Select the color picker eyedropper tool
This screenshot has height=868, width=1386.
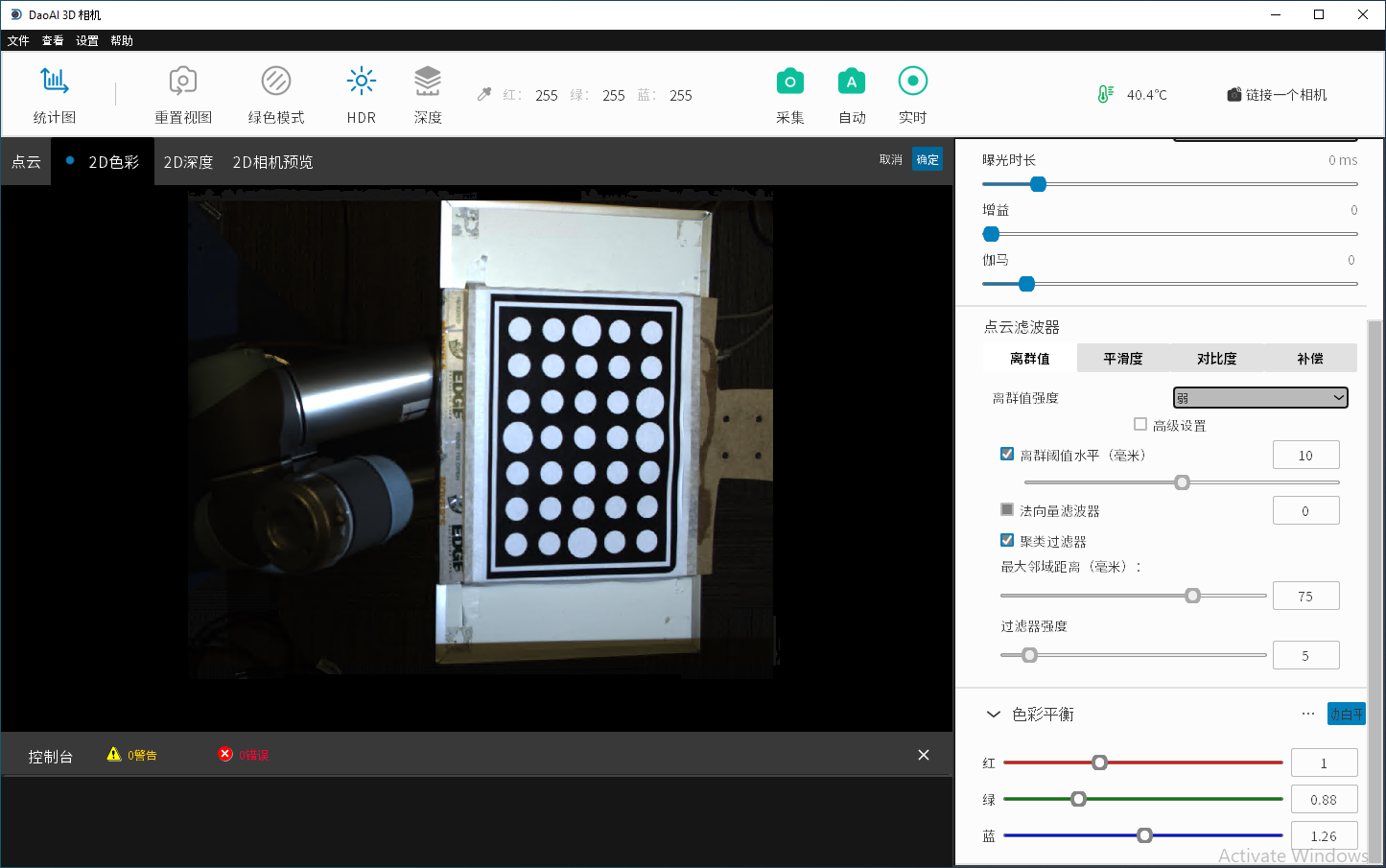click(x=484, y=94)
